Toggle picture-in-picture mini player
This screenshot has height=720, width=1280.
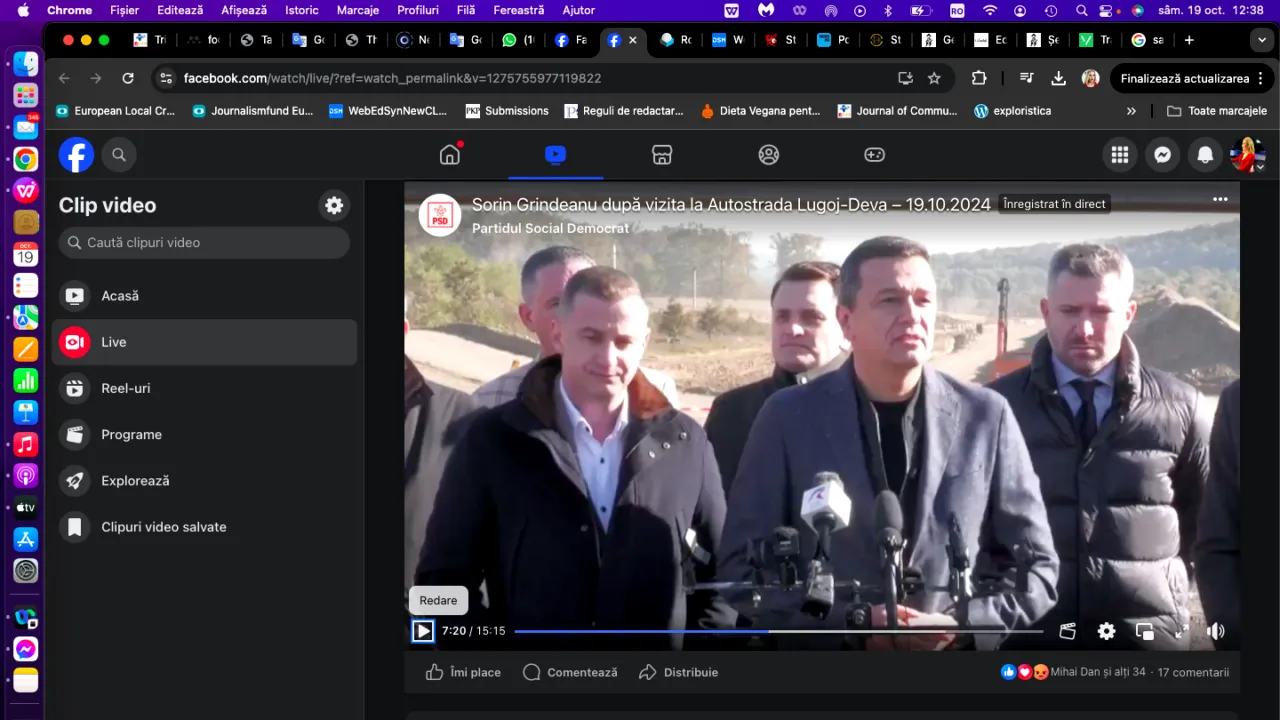(1144, 631)
